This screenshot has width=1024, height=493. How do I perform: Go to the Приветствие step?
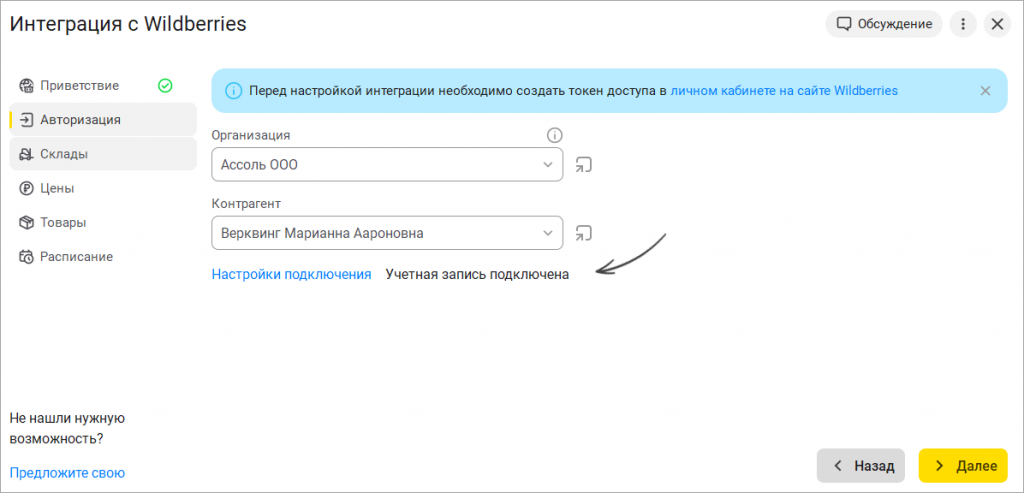(103, 86)
